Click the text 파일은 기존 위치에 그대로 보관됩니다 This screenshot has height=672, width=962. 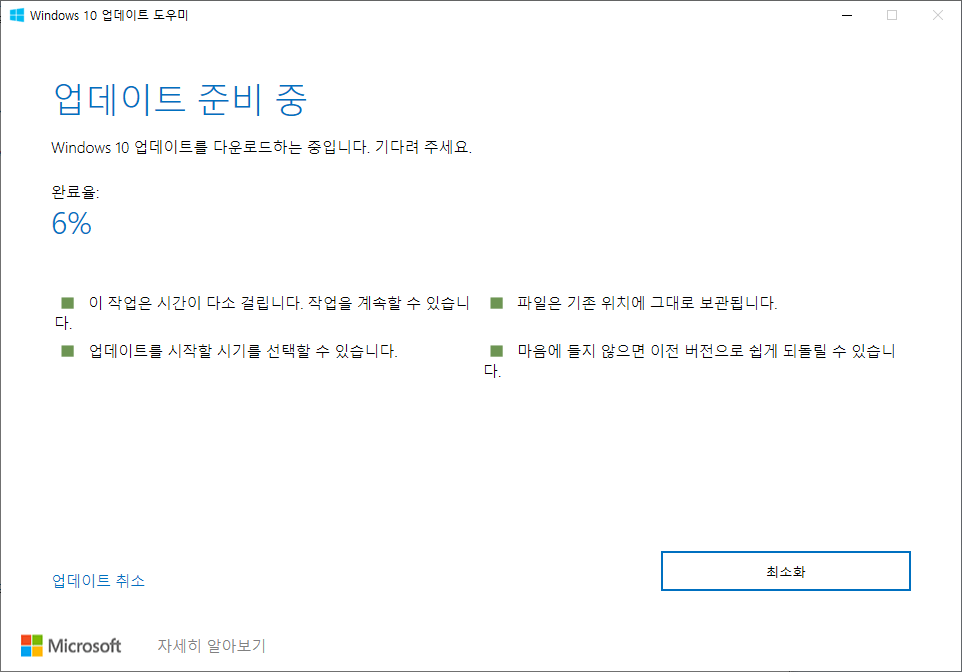647,303
